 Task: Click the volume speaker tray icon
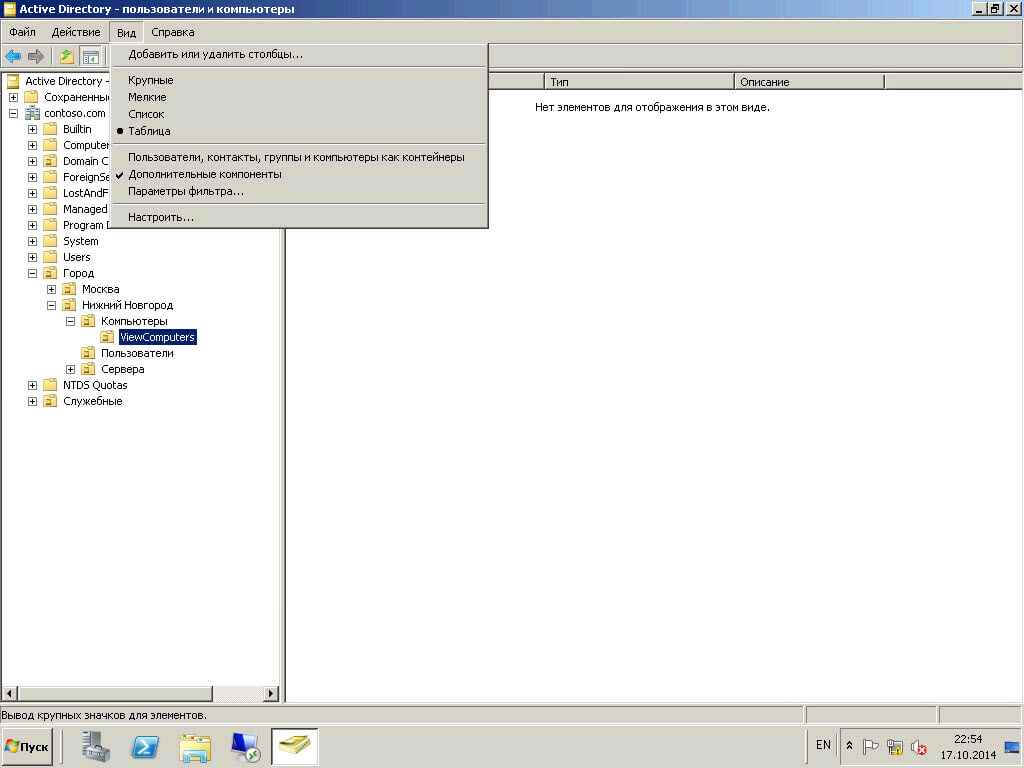point(919,746)
